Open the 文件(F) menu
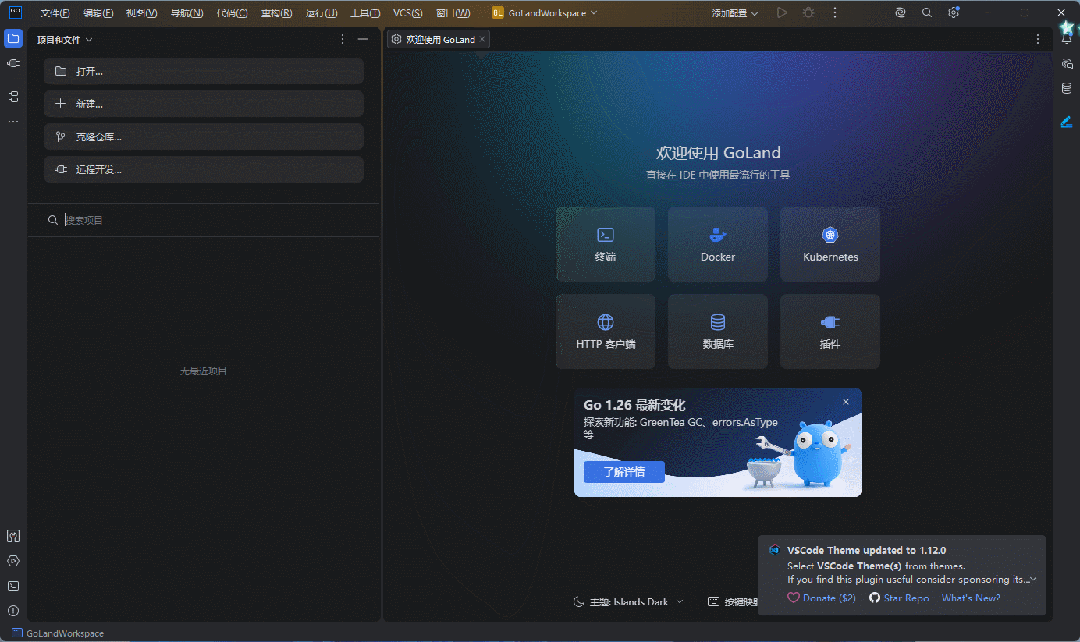This screenshot has width=1080, height=642. coord(54,13)
